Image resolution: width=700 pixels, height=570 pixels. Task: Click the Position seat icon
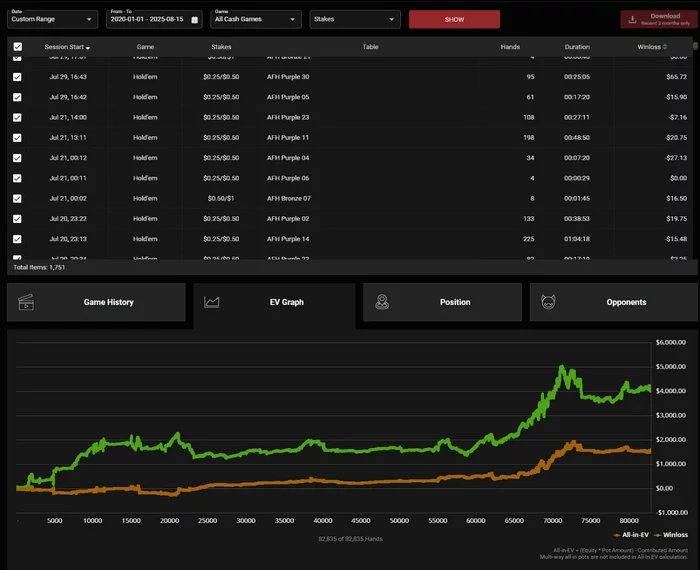(x=382, y=302)
